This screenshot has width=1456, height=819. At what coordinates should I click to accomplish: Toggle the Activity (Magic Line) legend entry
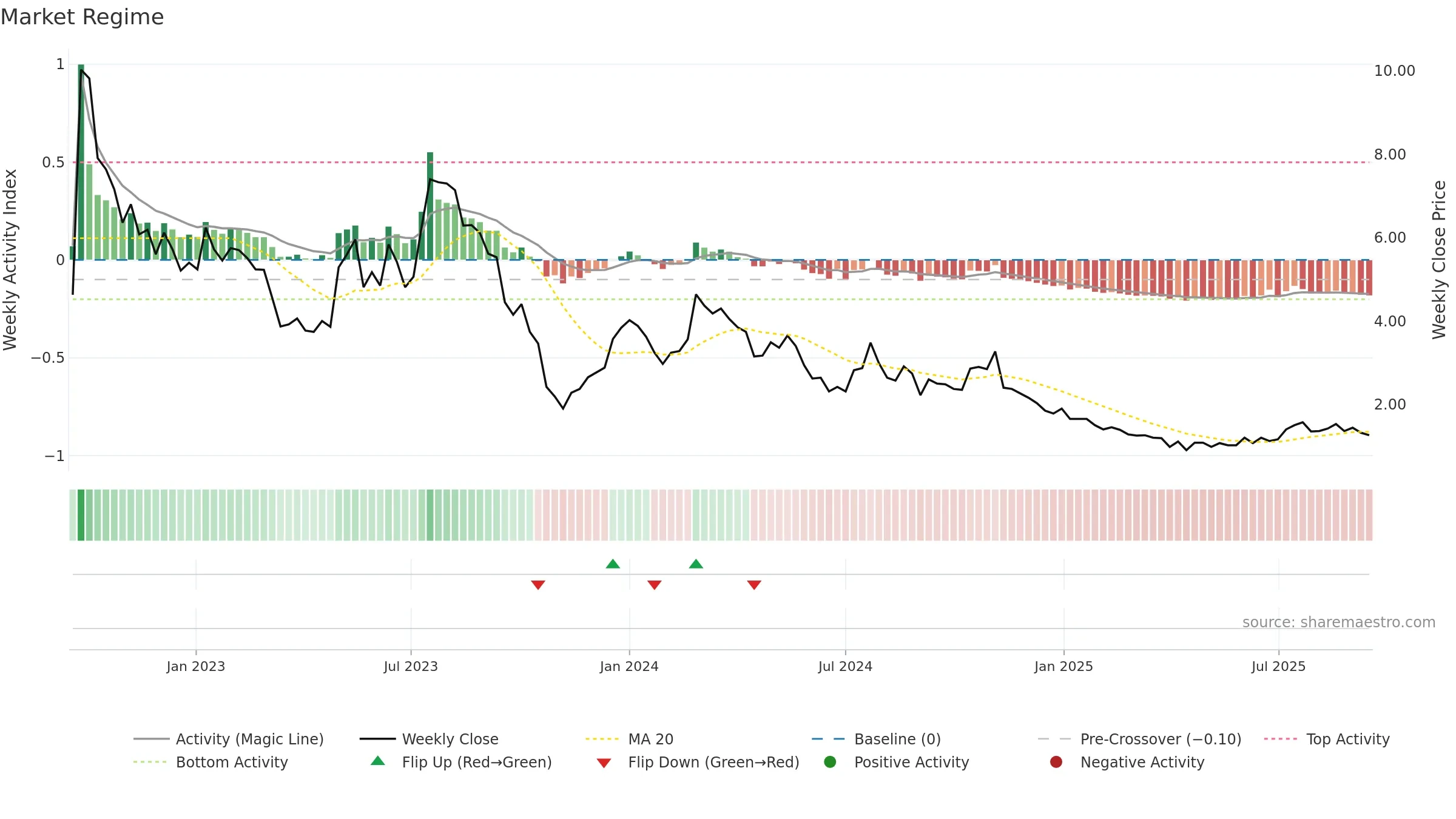(x=229, y=739)
